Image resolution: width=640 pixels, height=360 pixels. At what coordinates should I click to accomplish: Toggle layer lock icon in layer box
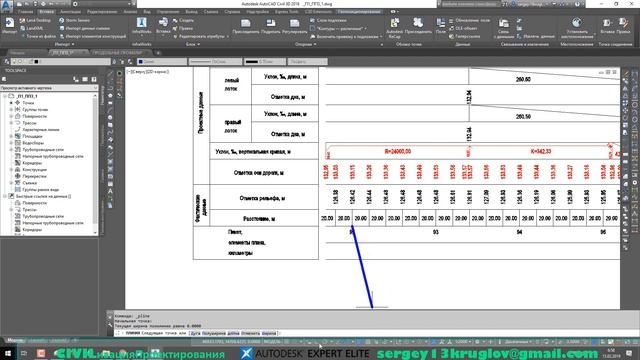30,62
